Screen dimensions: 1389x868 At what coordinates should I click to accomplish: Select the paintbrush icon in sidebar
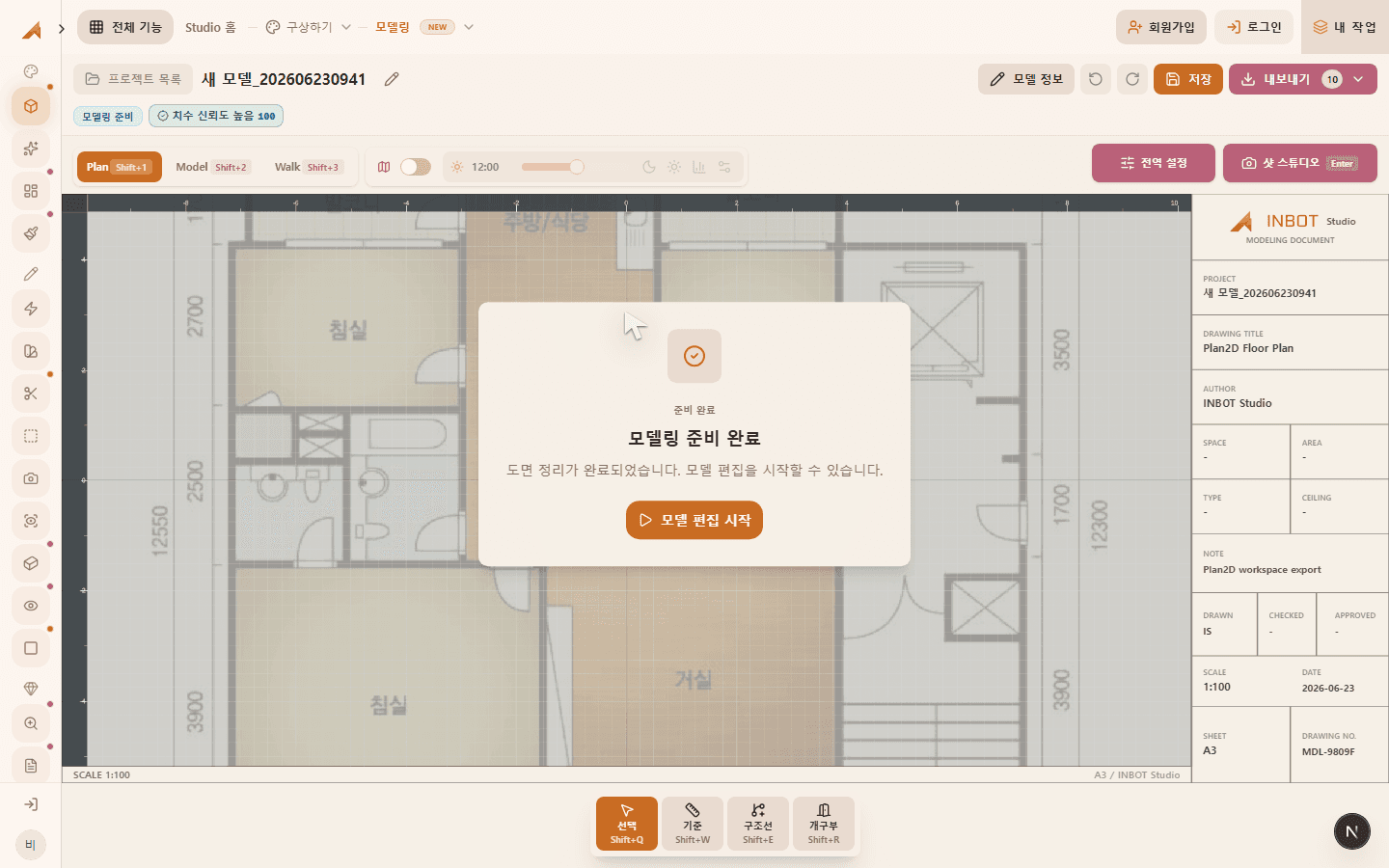(31, 233)
